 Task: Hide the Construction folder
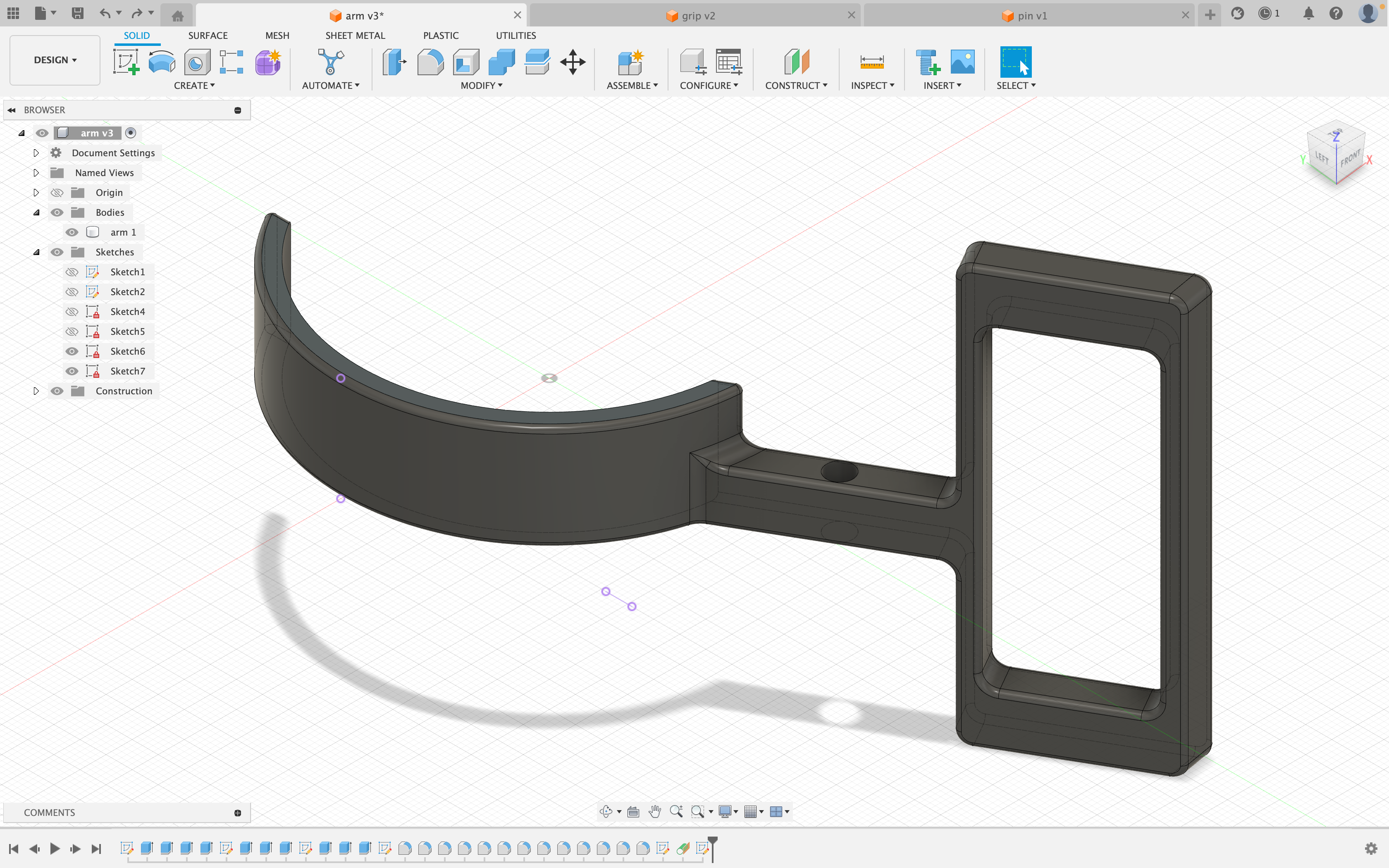57,391
